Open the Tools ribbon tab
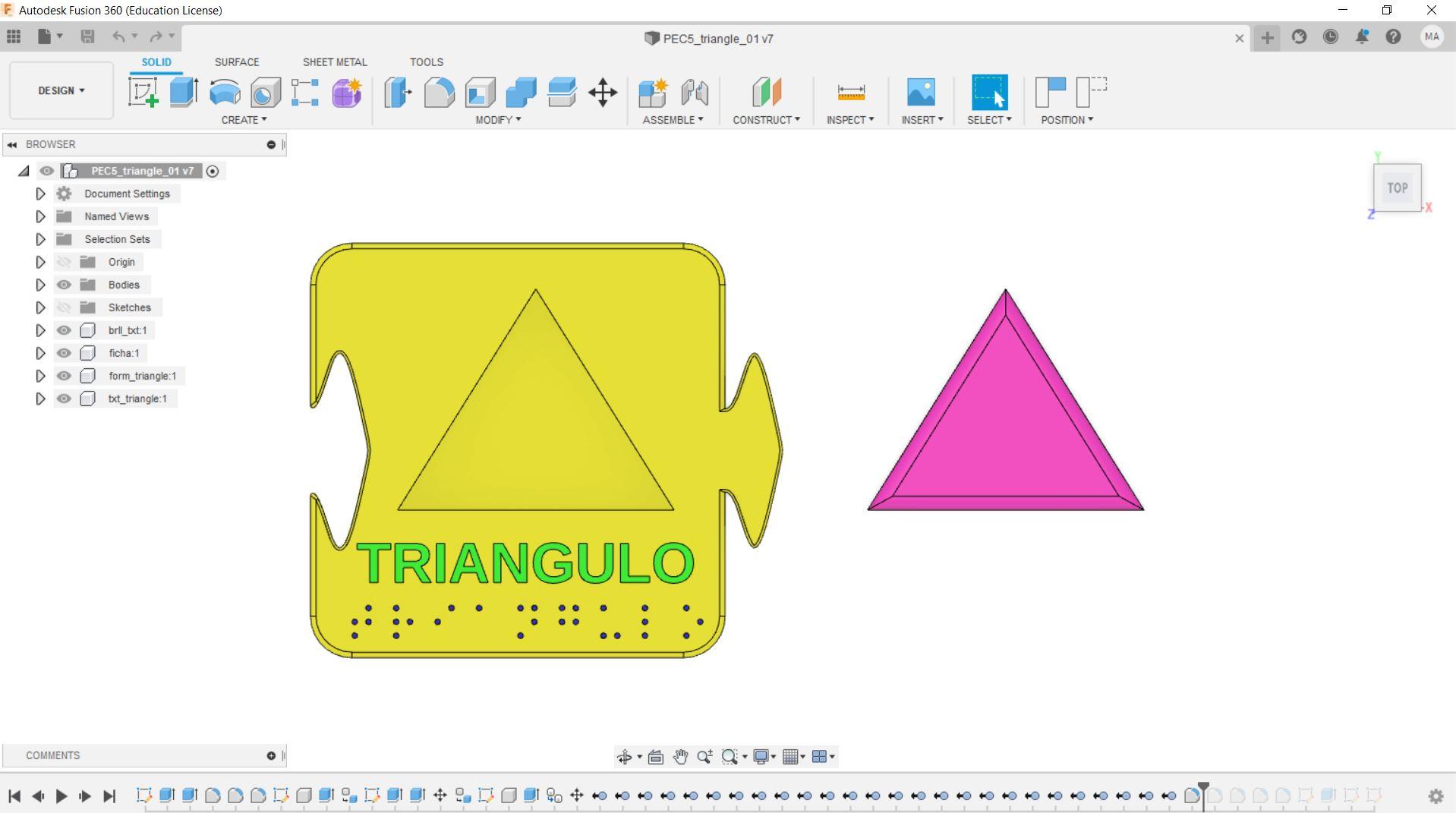The width and height of the screenshot is (1456, 813). (426, 62)
